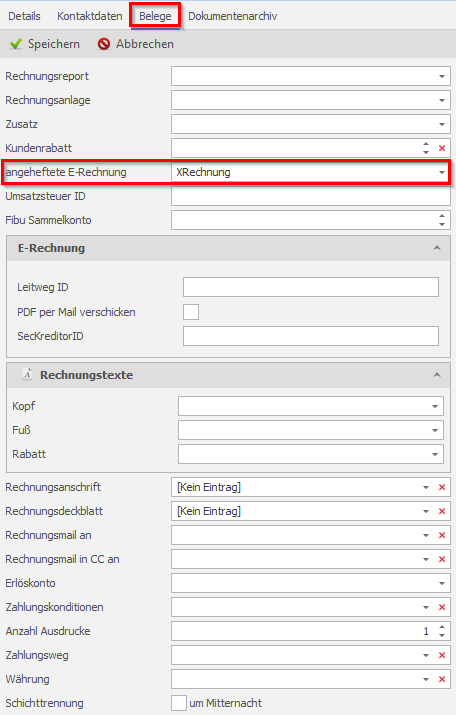The height and width of the screenshot is (715, 456).
Task: Clear Zahlungskonditionen using its red X
Action: (442, 607)
